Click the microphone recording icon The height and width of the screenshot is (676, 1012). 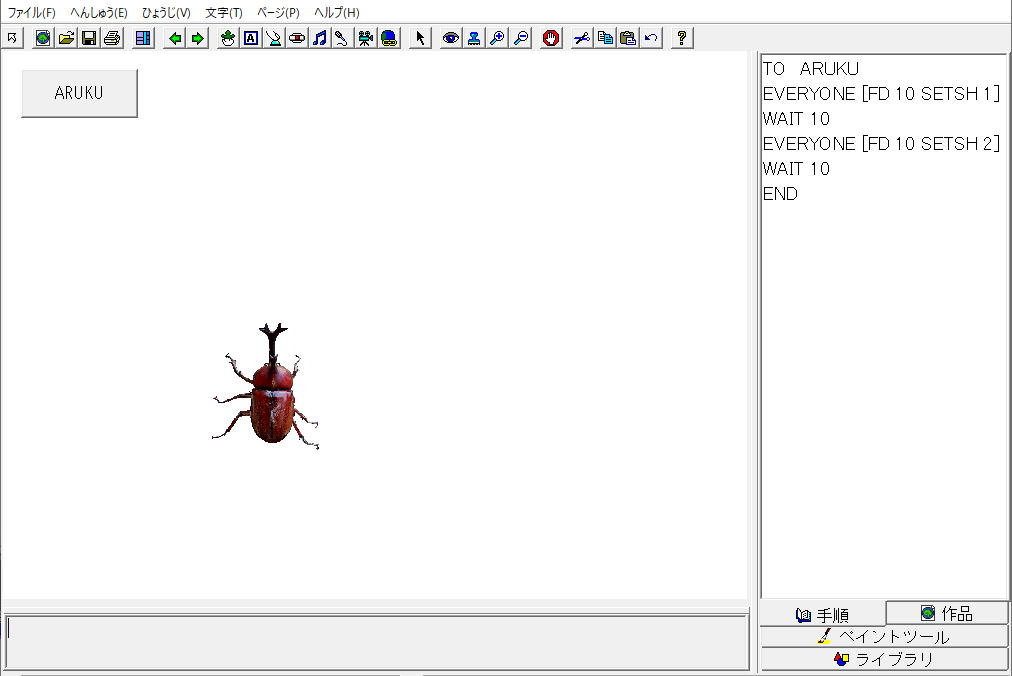coord(342,38)
